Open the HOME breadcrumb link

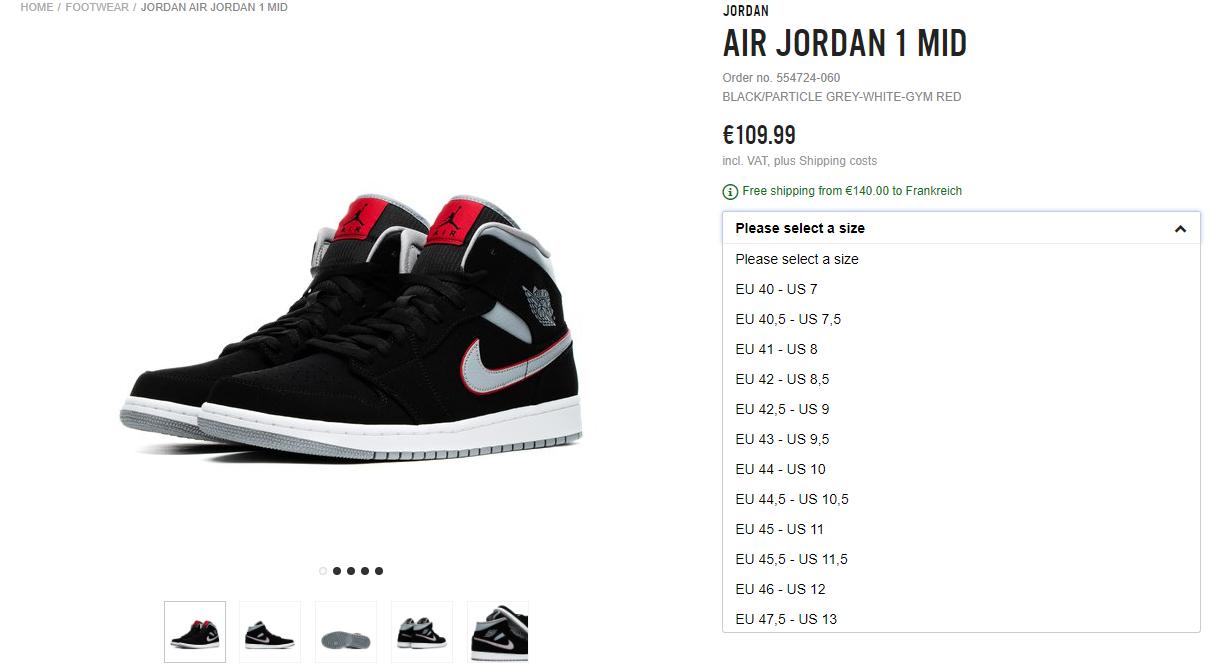click(x=37, y=7)
